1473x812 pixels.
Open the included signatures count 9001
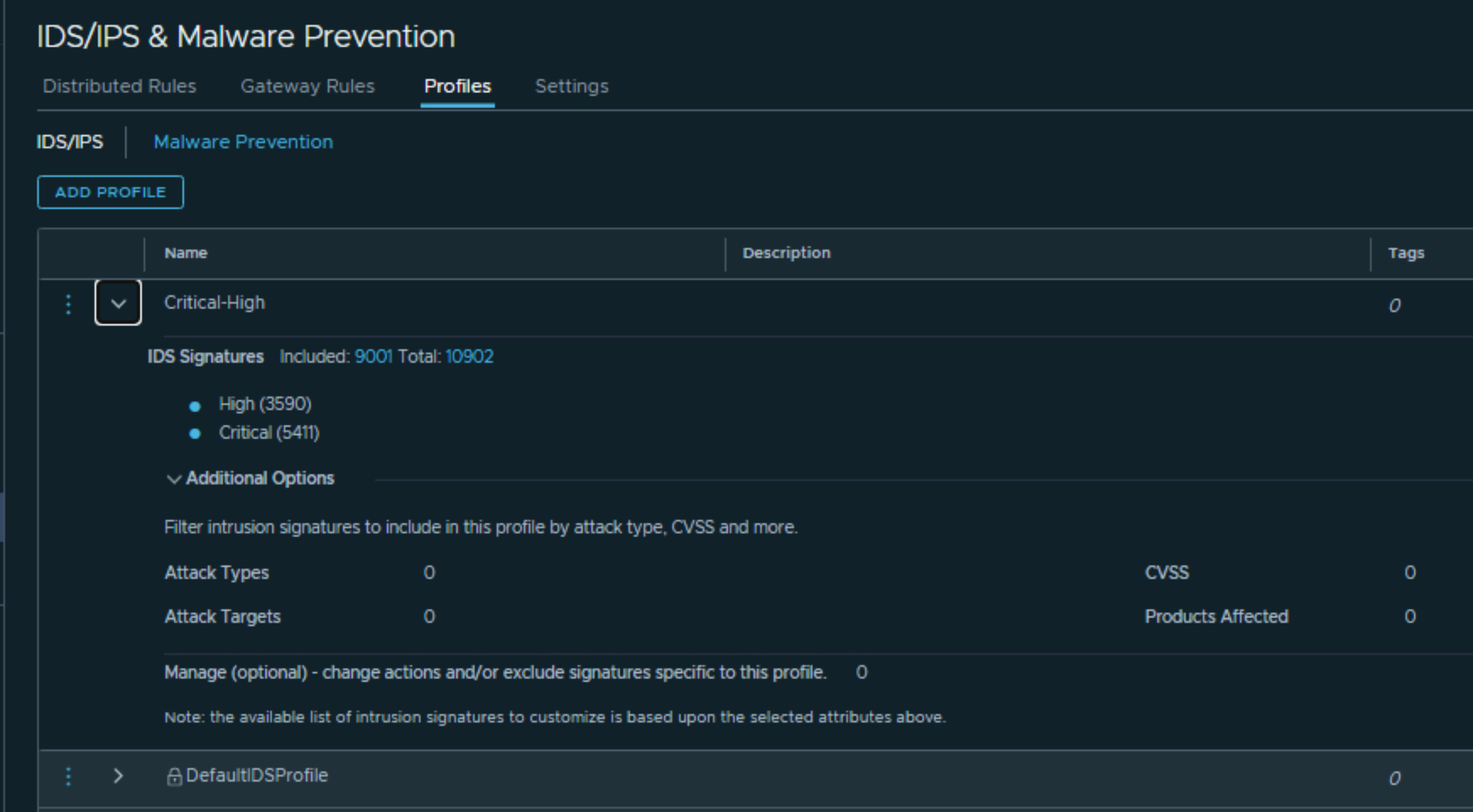click(373, 357)
